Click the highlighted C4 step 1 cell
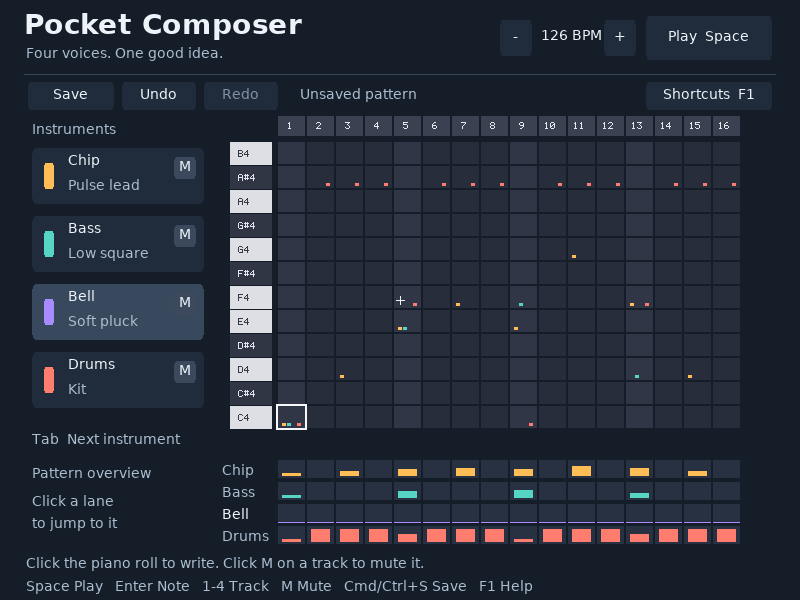The height and width of the screenshot is (600, 800). (x=291, y=417)
